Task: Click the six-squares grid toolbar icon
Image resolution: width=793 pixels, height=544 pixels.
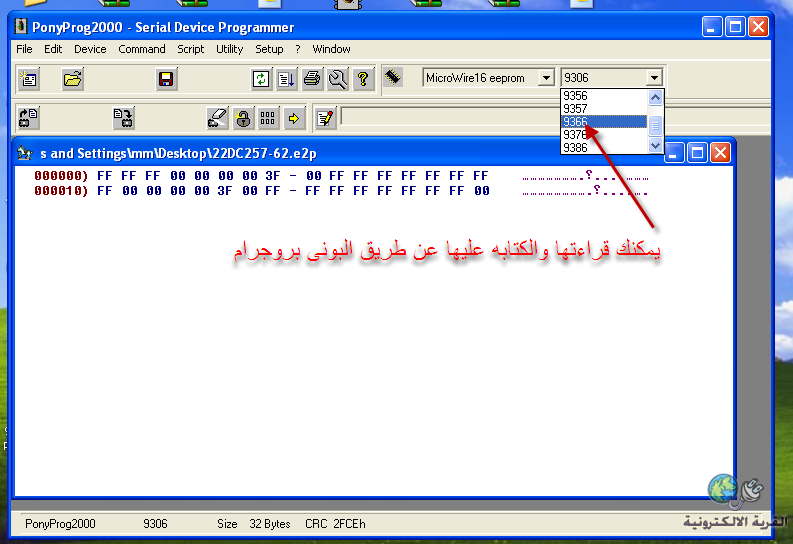Action: (x=268, y=118)
